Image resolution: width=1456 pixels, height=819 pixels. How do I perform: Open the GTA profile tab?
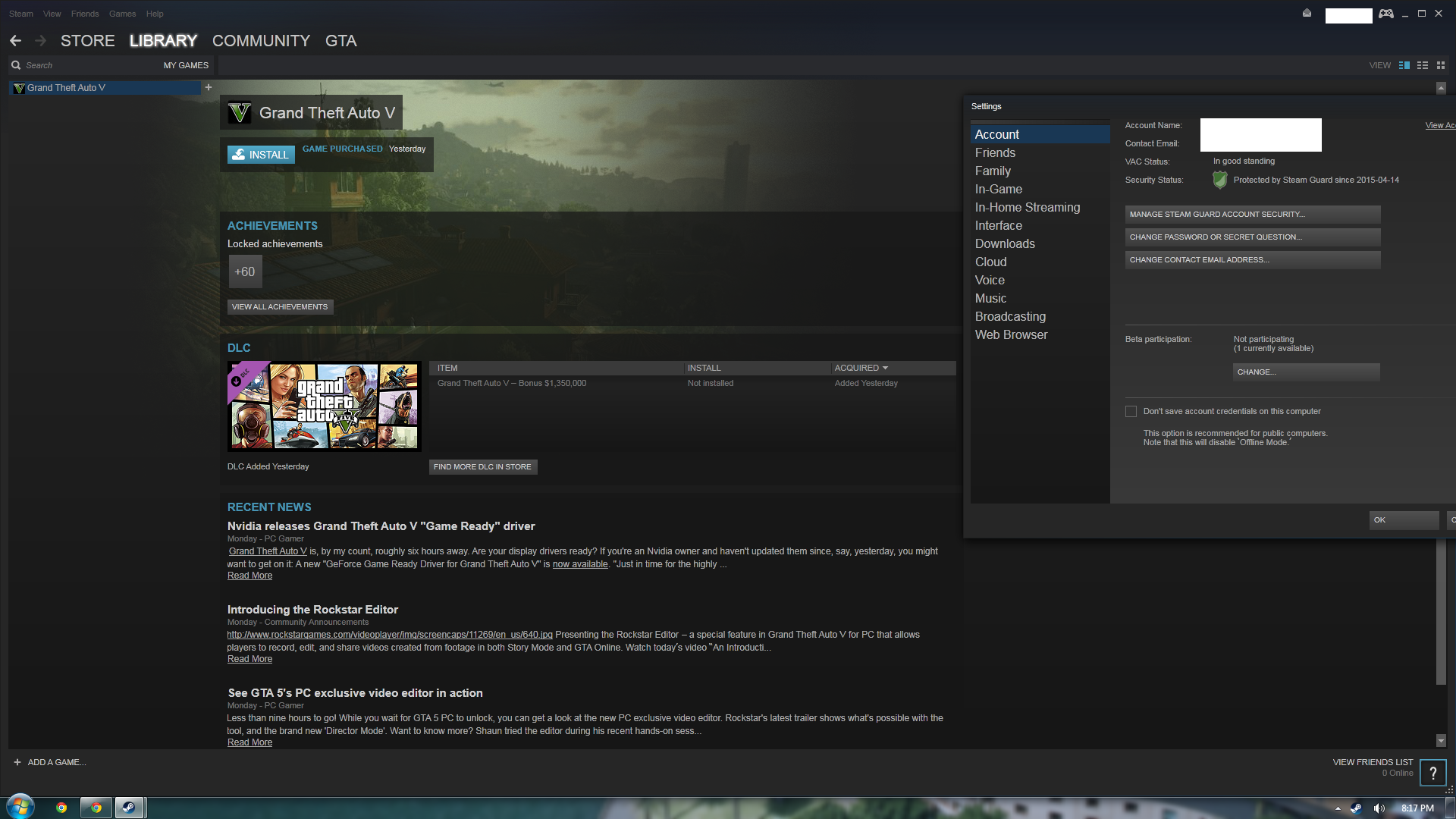[340, 41]
